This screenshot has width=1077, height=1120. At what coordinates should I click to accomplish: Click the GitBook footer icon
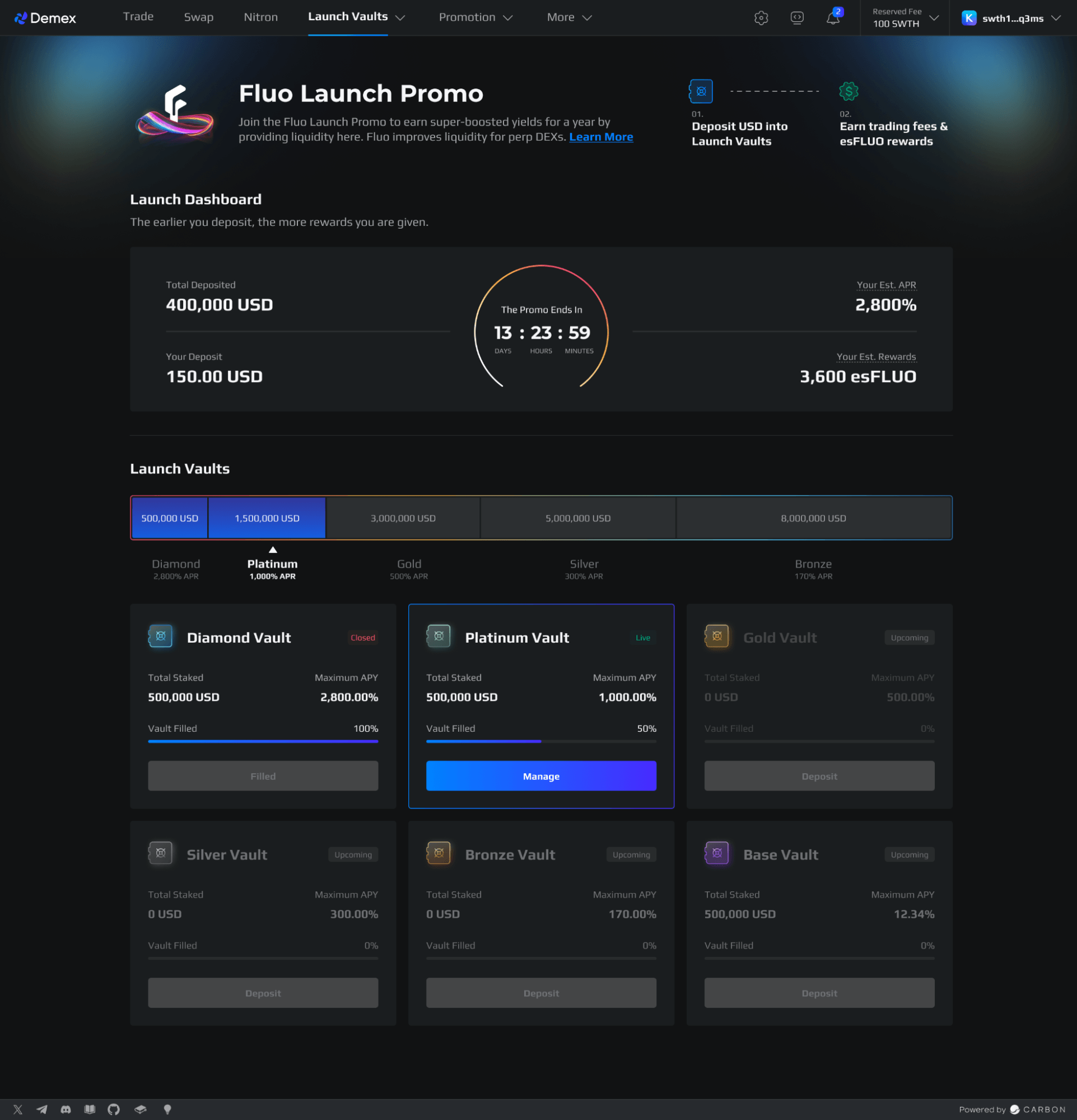pyautogui.click(x=140, y=1110)
